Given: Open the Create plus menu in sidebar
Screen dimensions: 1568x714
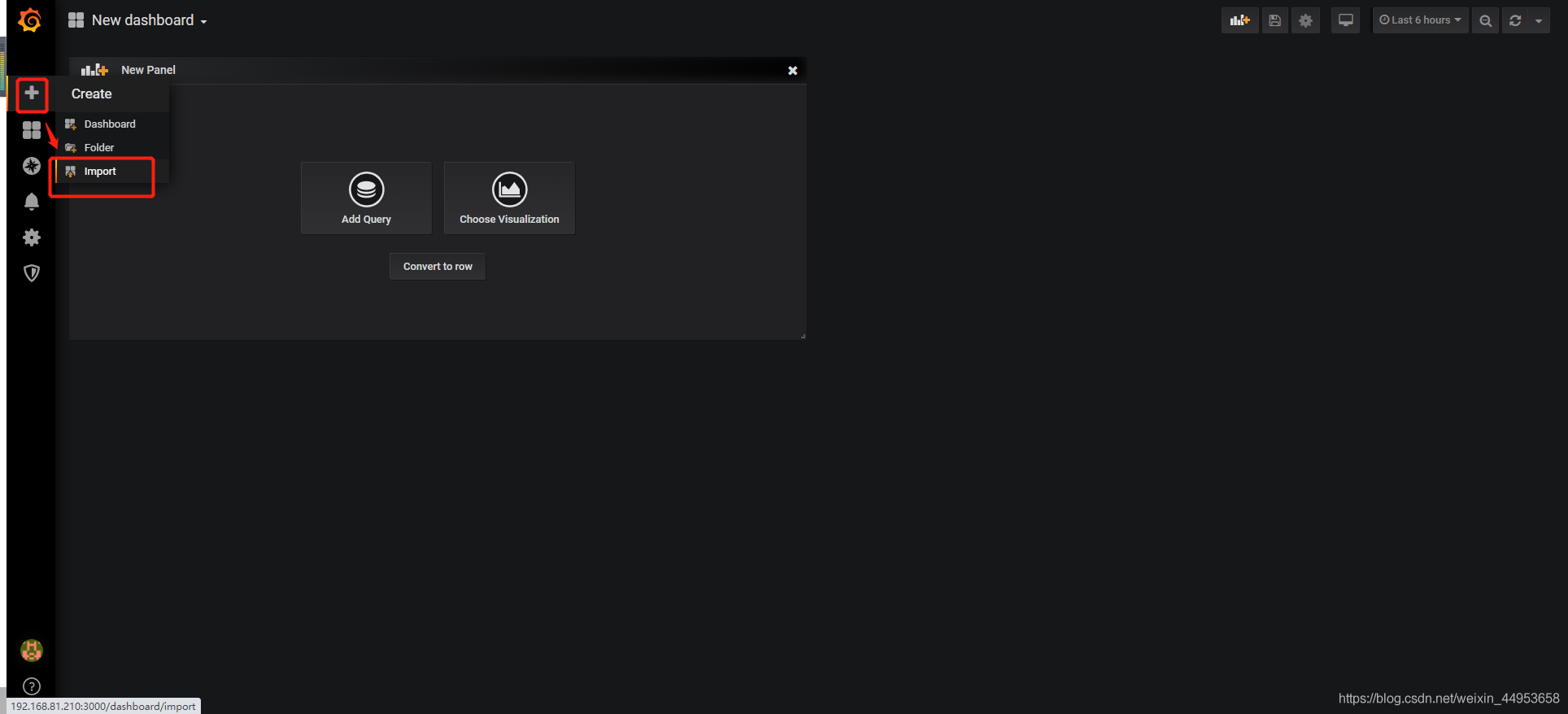Looking at the screenshot, I should [x=32, y=94].
